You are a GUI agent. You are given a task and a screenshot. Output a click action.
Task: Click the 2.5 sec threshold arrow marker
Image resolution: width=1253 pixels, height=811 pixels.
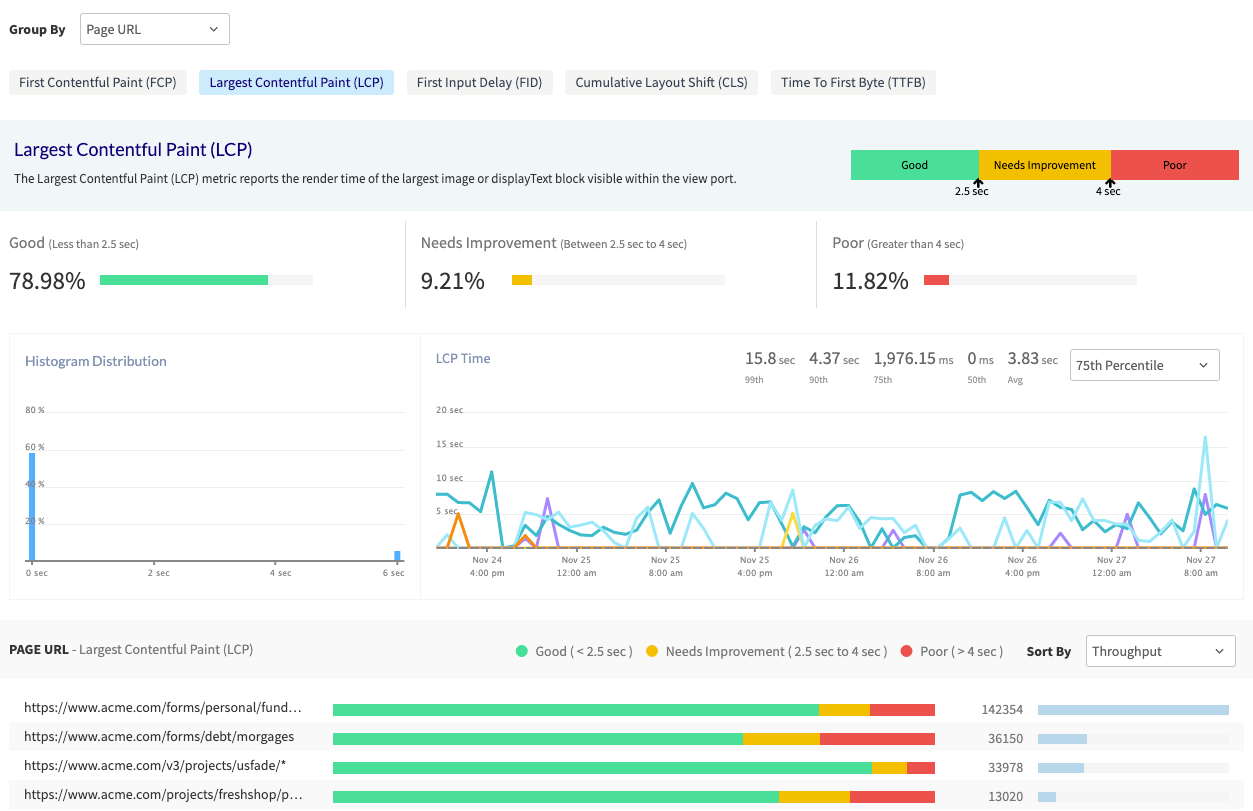(978, 183)
